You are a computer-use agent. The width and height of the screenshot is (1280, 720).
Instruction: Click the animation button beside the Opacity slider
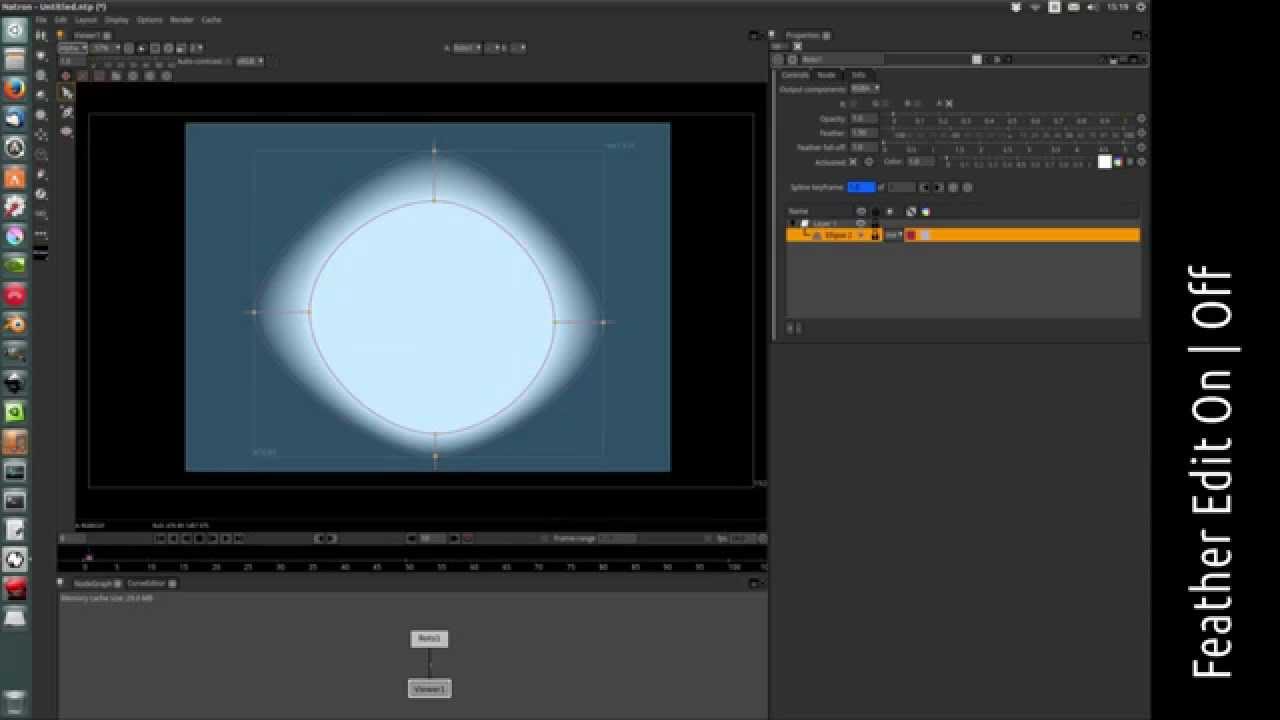1141,119
